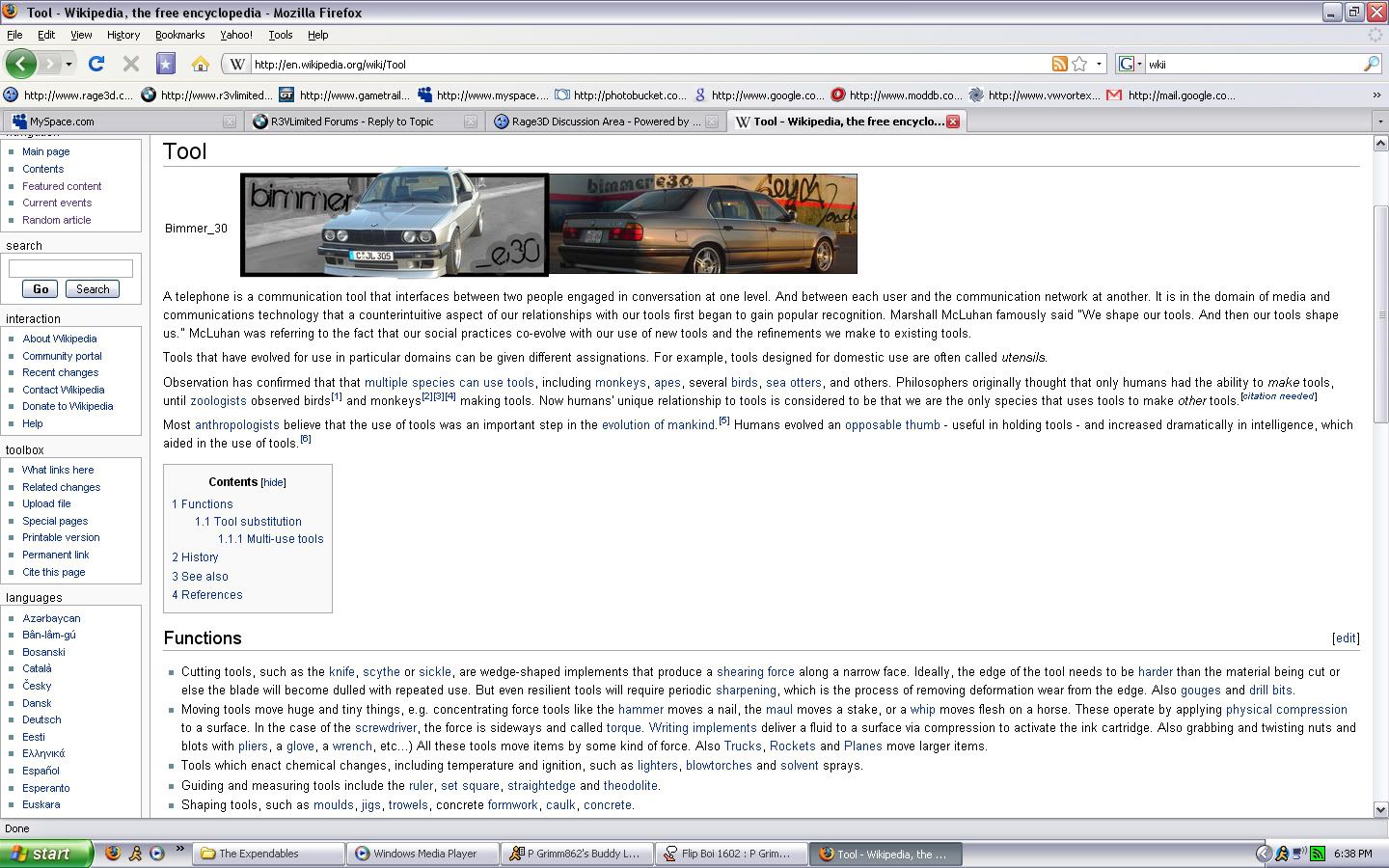1389x868 pixels.
Task: Click the Home icon in the toolbar
Action: click(x=201, y=64)
